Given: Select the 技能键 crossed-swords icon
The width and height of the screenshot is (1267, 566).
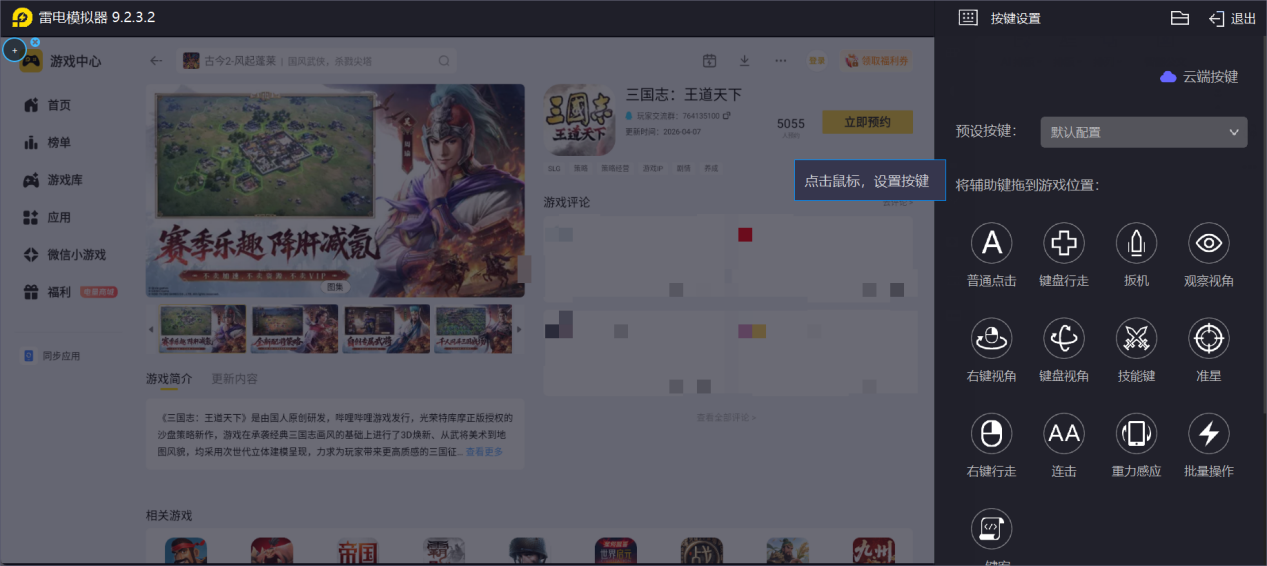Looking at the screenshot, I should (x=1136, y=338).
